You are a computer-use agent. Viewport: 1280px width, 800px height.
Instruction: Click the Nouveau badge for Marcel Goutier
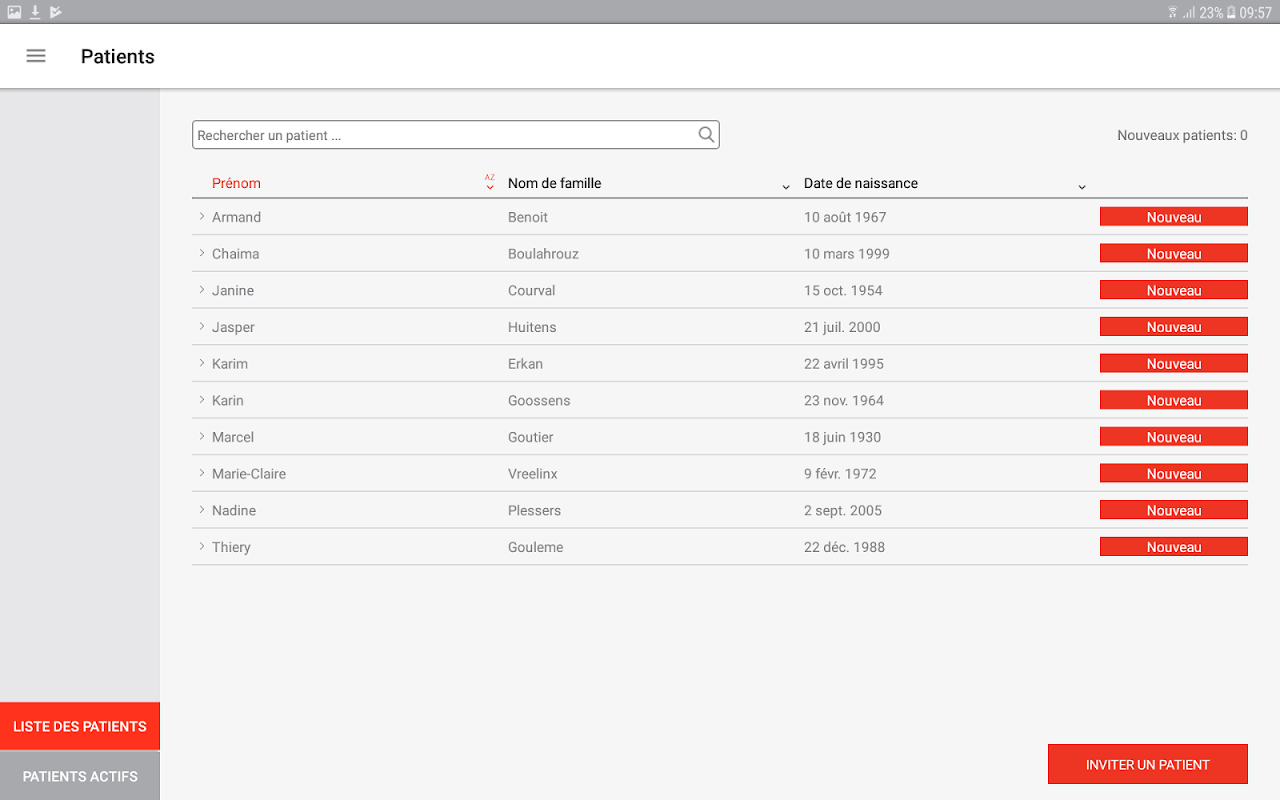(1173, 437)
